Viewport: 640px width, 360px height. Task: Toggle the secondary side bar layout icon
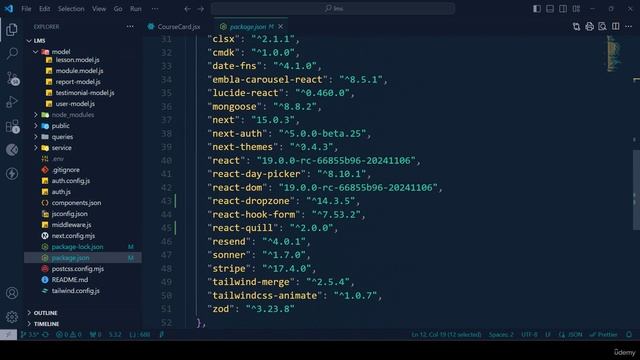click(x=563, y=9)
